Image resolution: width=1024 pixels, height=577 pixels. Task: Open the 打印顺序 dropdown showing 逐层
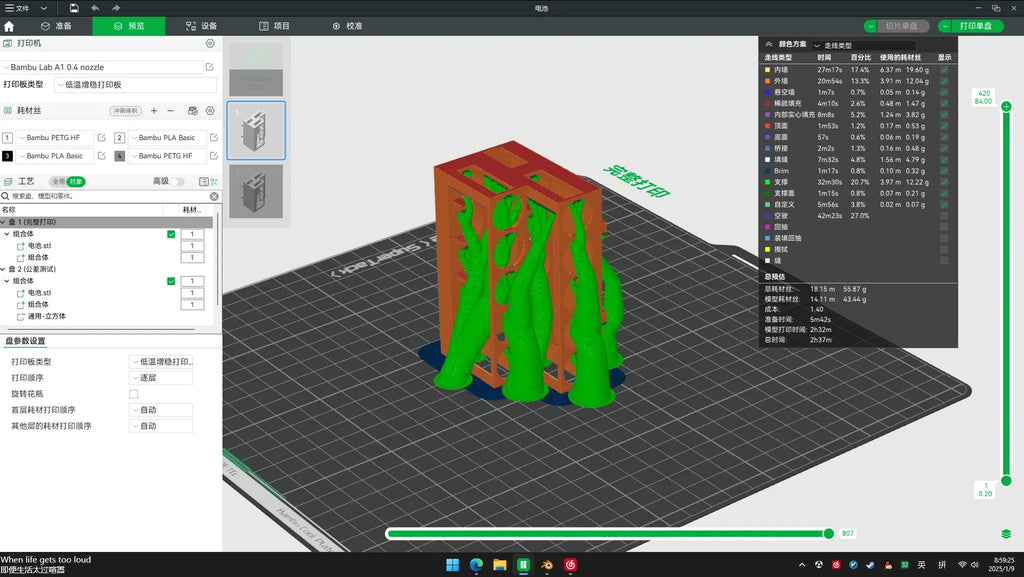[x=161, y=378]
